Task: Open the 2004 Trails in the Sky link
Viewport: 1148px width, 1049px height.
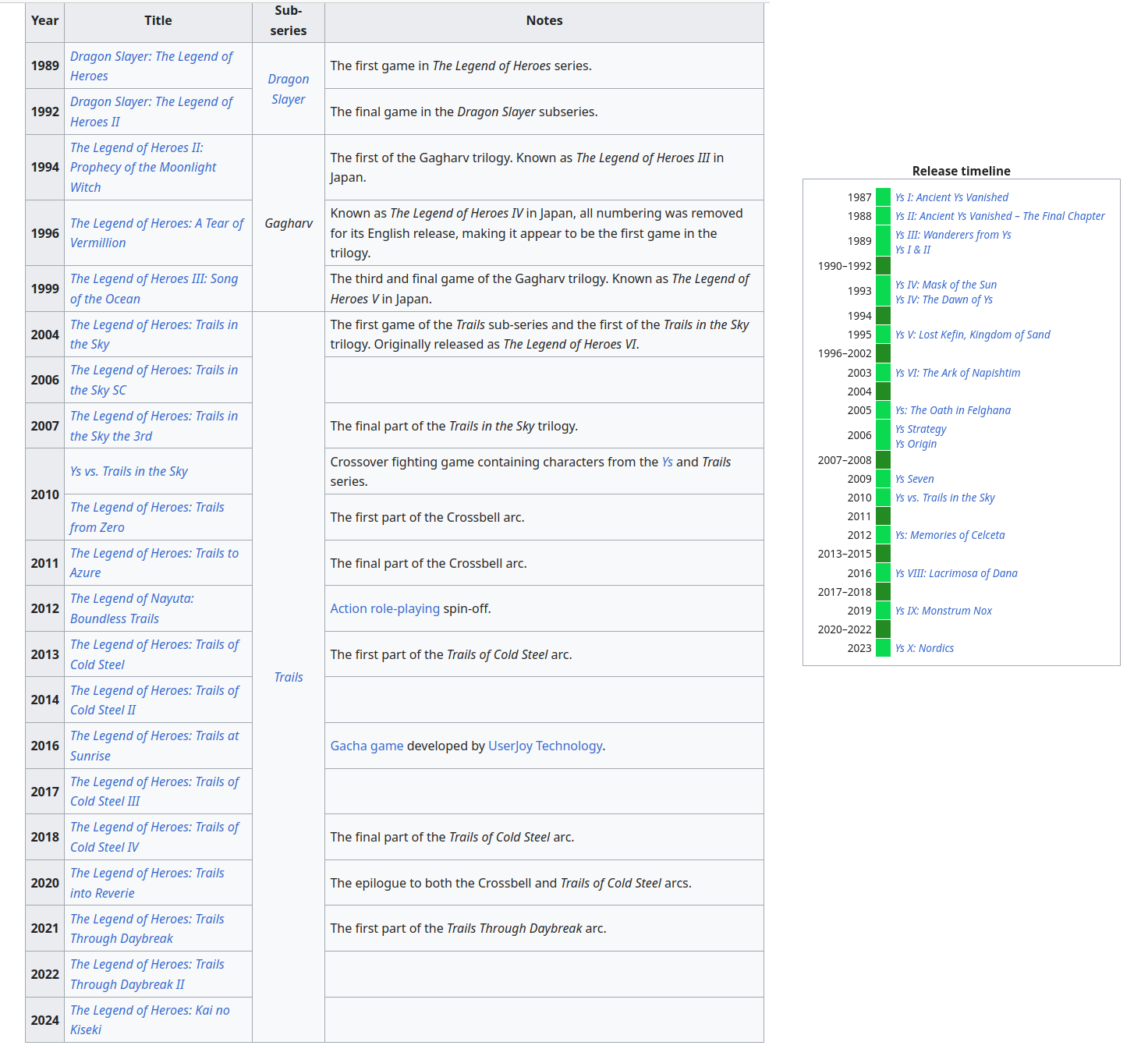Action: [154, 335]
